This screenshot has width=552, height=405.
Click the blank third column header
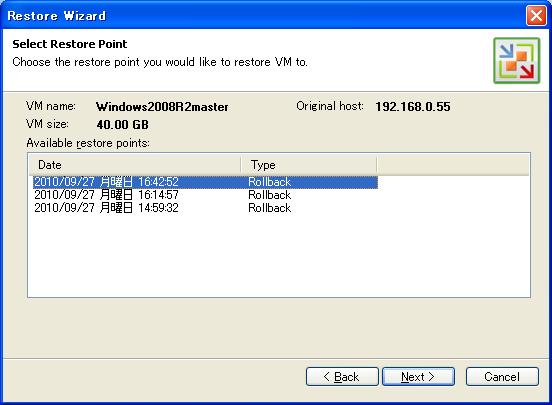coord(453,165)
